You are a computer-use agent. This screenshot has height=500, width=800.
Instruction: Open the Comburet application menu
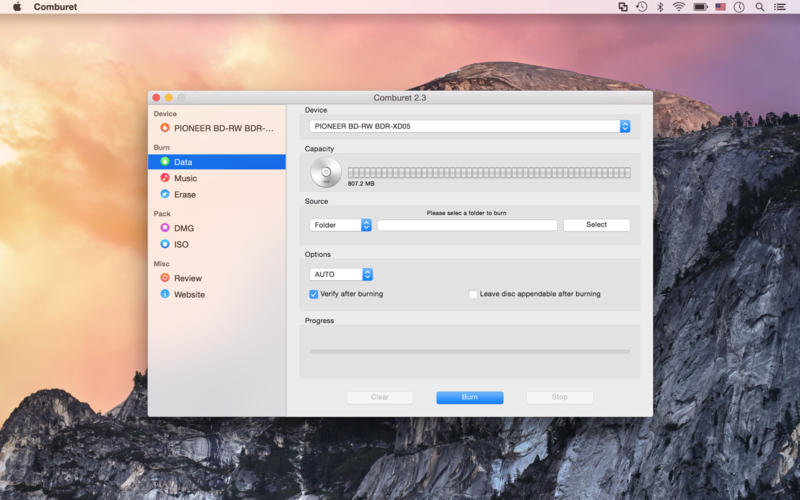click(56, 7)
